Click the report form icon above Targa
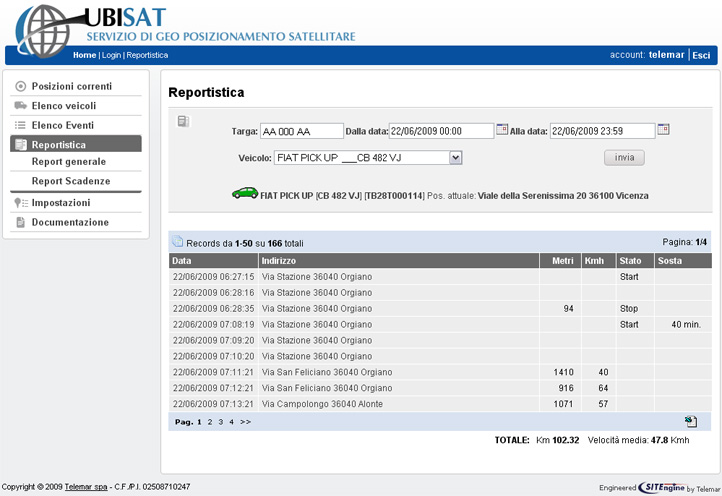 click(183, 121)
